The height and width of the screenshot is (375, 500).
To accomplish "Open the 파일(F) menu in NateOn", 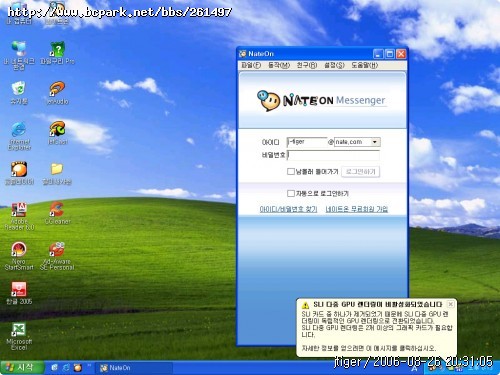I will [x=251, y=65].
